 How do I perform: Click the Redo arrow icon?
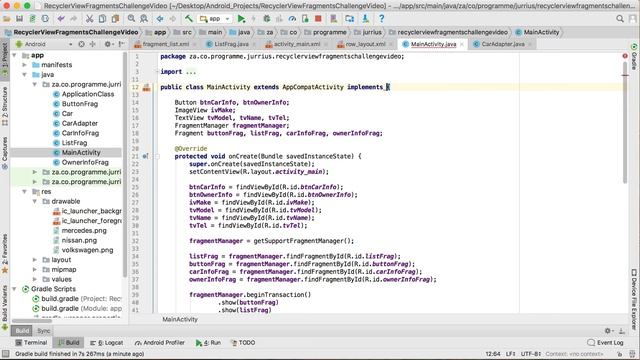click(74, 19)
